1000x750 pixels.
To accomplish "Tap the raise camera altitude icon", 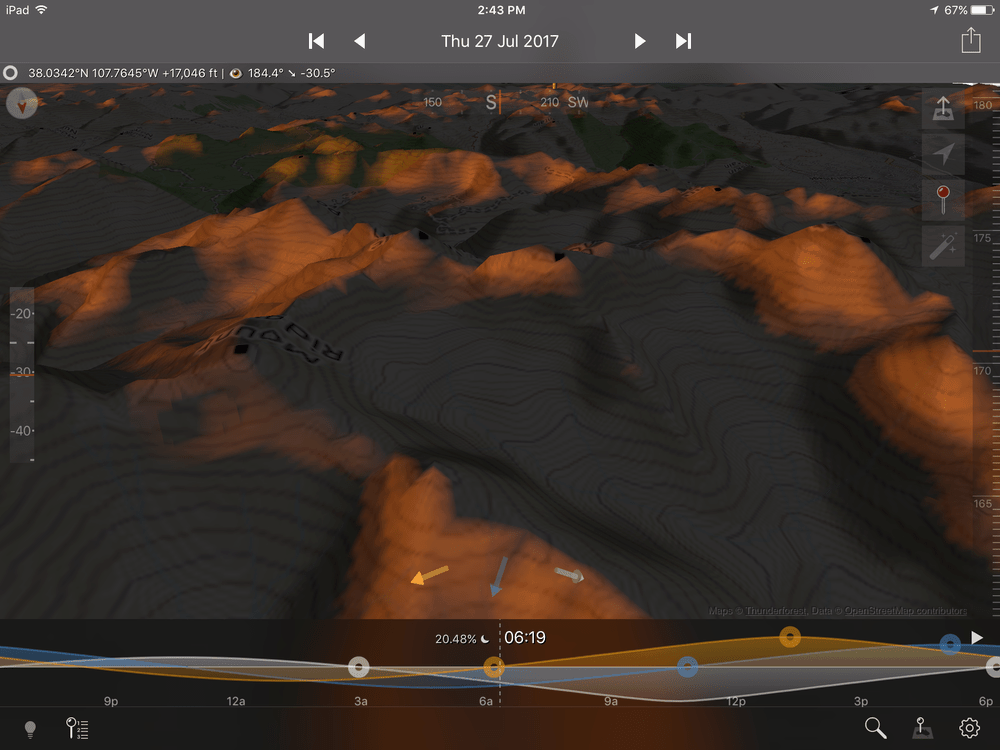I will pyautogui.click(x=943, y=110).
